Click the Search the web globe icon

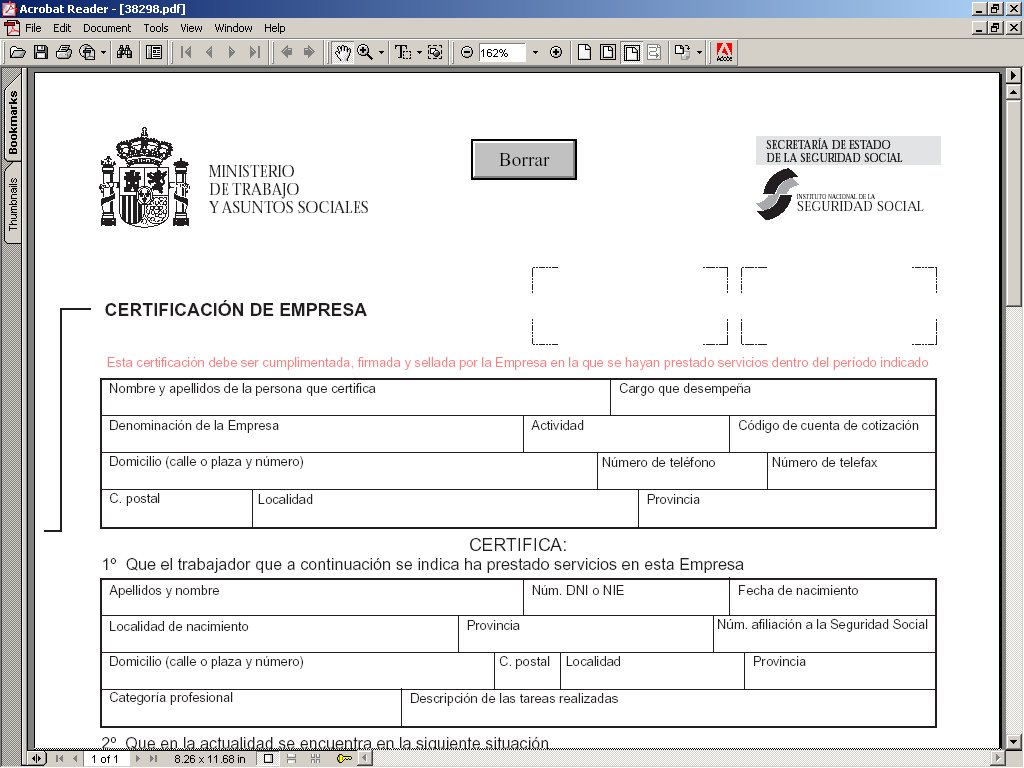[x=87, y=52]
